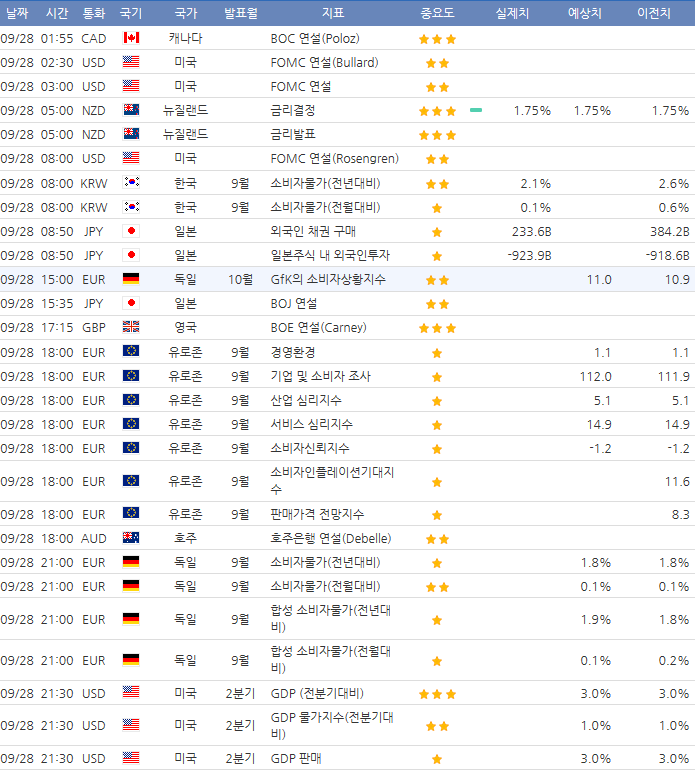
Task: Click the 호주 country cell
Action: [186, 538]
